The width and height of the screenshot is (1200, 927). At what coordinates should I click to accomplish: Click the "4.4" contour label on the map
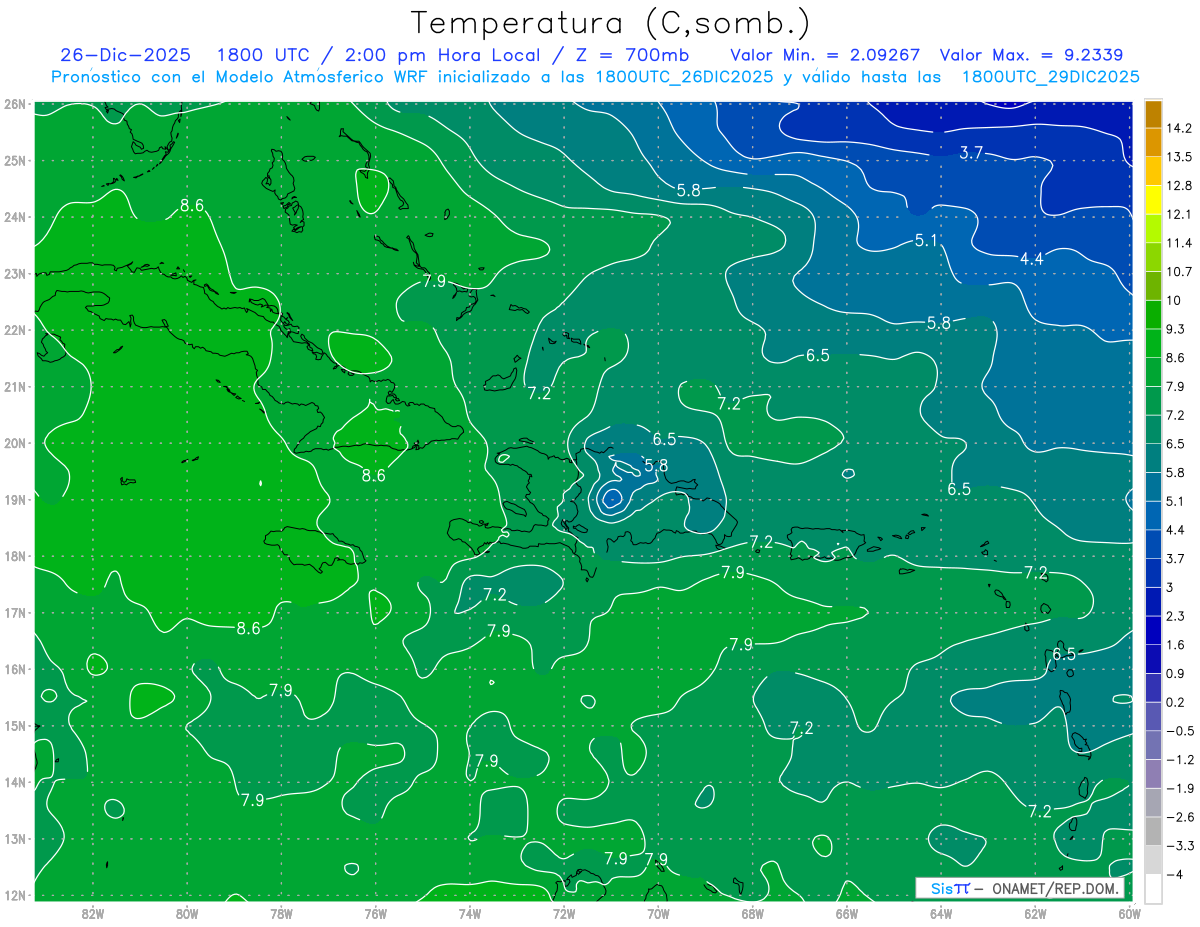click(1031, 258)
